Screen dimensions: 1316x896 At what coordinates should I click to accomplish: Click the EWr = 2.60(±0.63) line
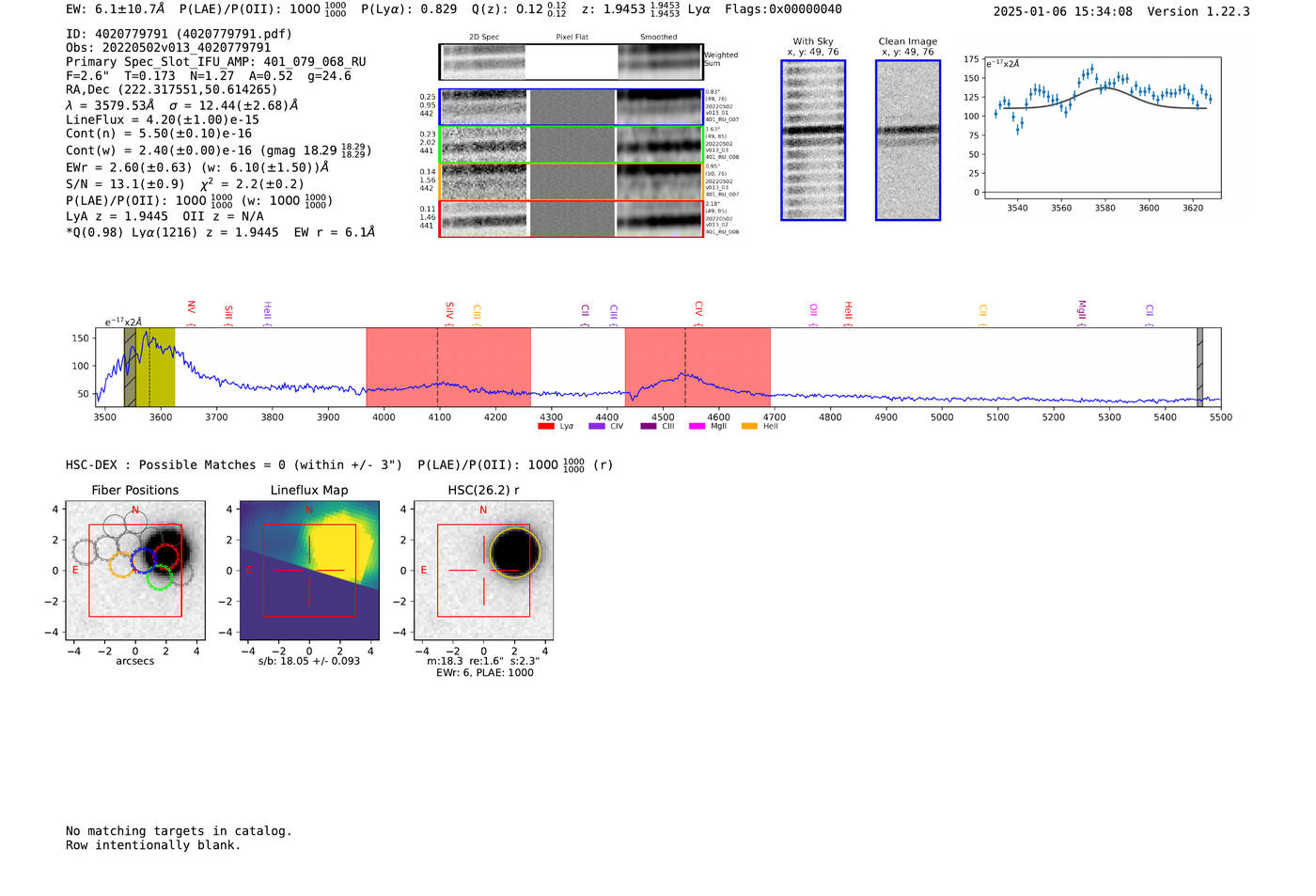point(197,167)
